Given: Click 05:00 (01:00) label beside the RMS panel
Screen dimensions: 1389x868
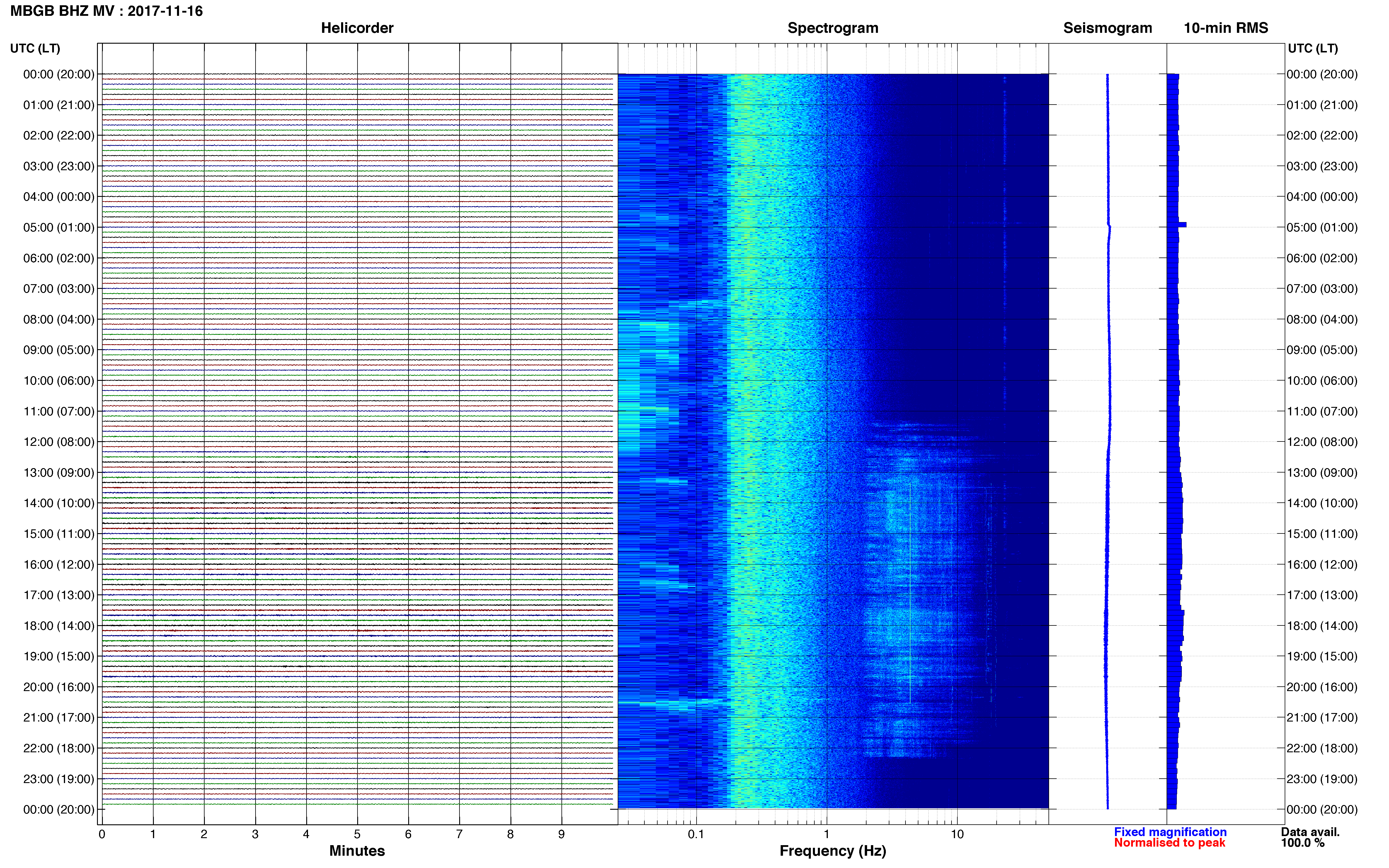Looking at the screenshot, I should point(1322,227).
